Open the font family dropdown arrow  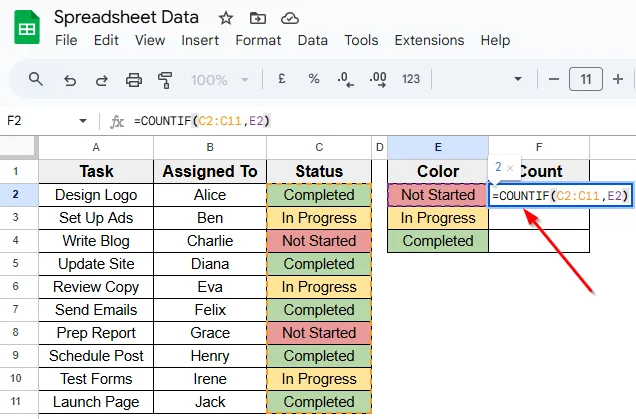coord(518,79)
